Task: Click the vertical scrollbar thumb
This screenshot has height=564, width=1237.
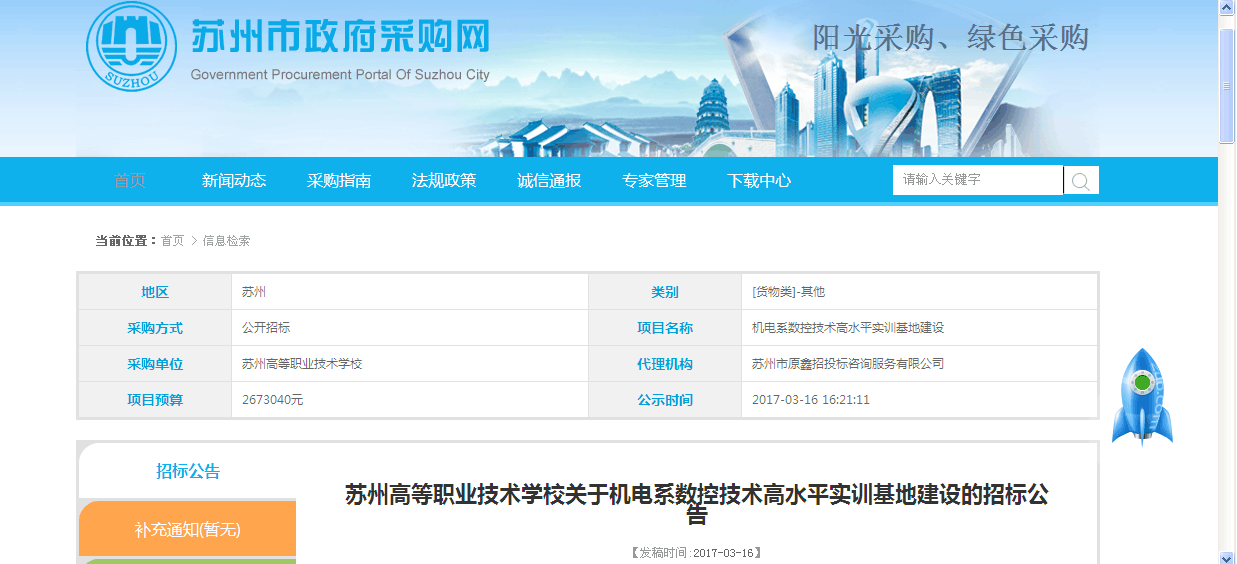Action: (1226, 86)
